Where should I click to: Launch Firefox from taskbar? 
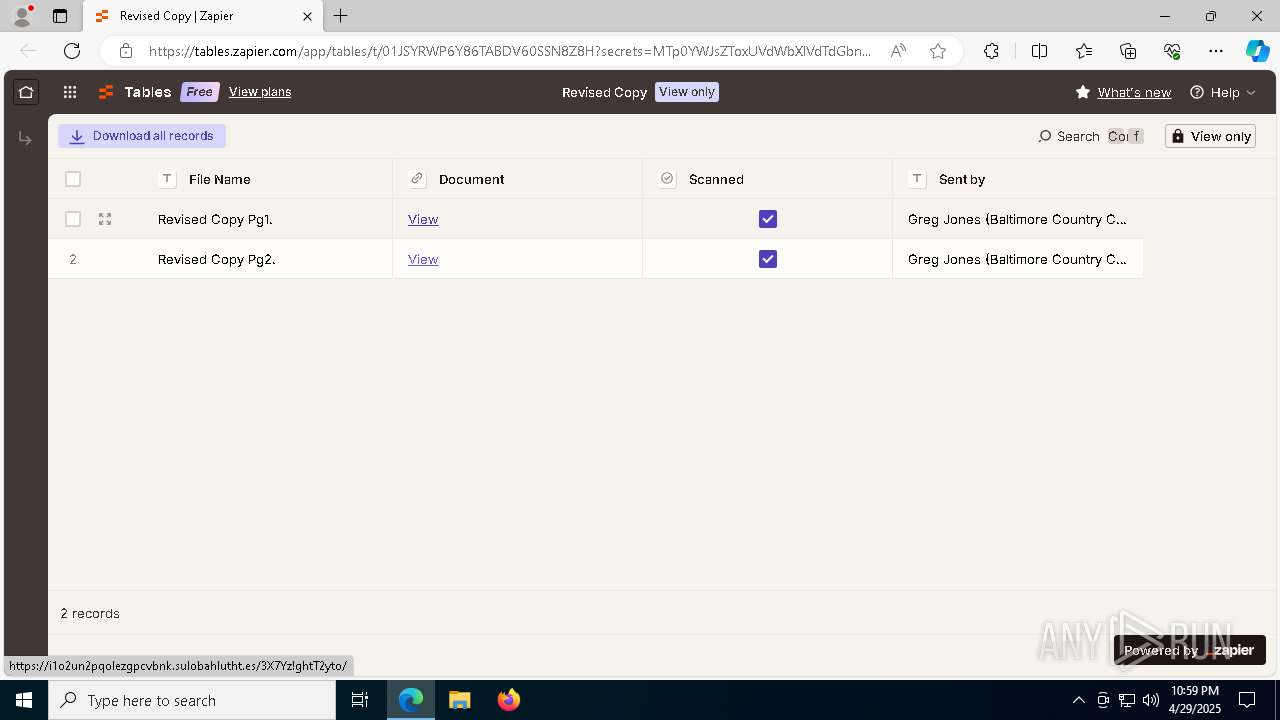509,700
